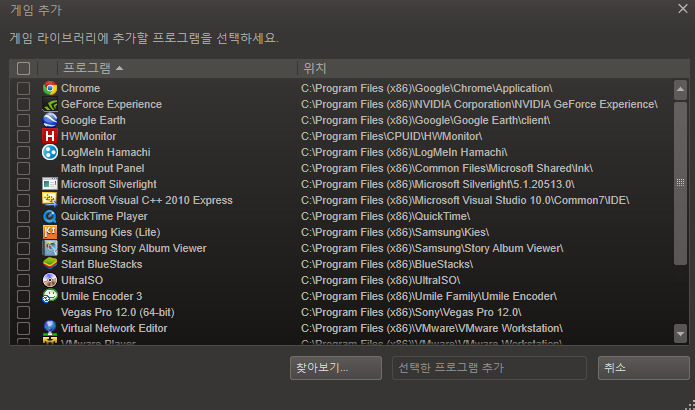Click the BlueStacks location path

coord(387,264)
